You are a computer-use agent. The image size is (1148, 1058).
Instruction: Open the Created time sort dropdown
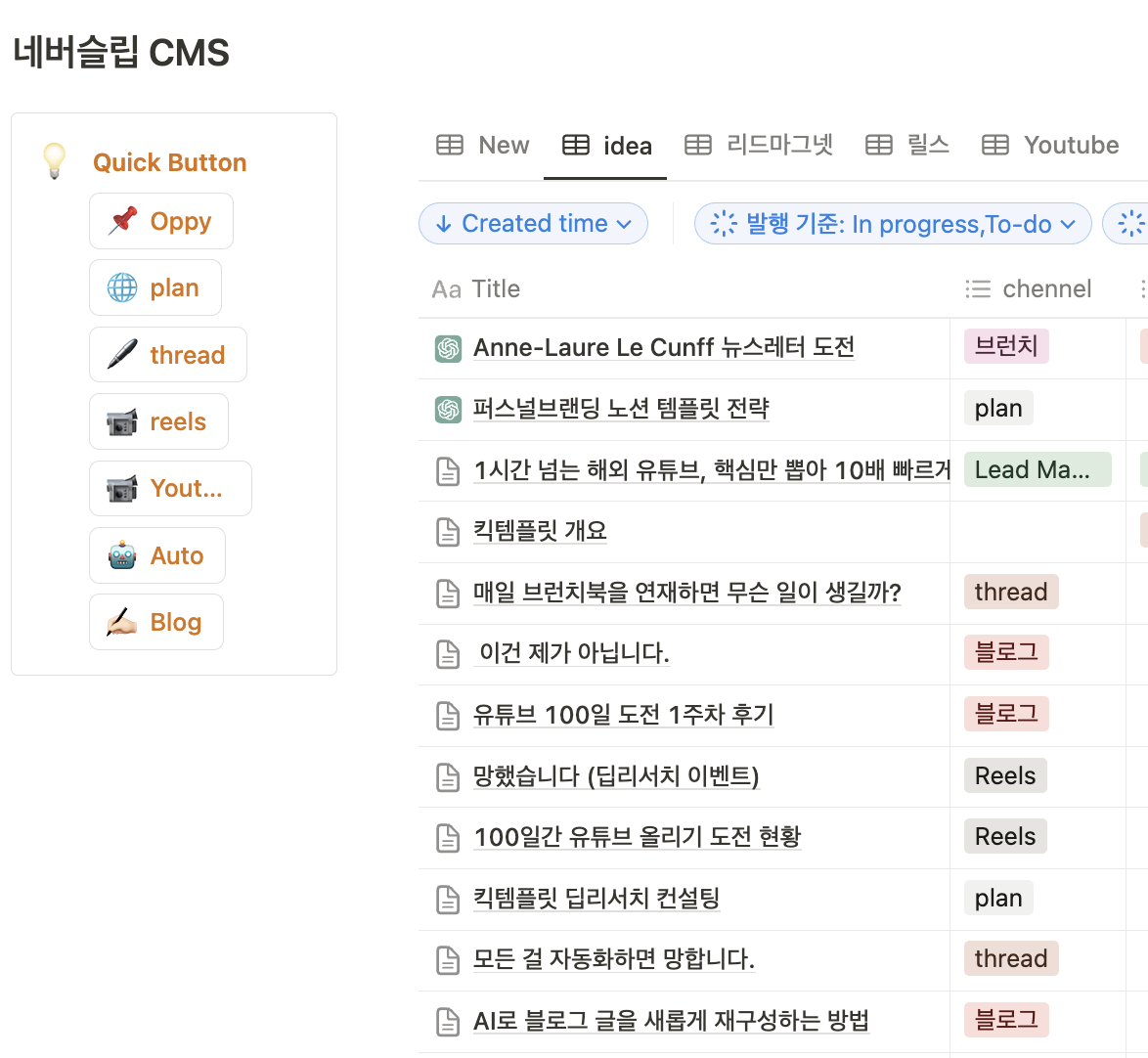point(533,223)
